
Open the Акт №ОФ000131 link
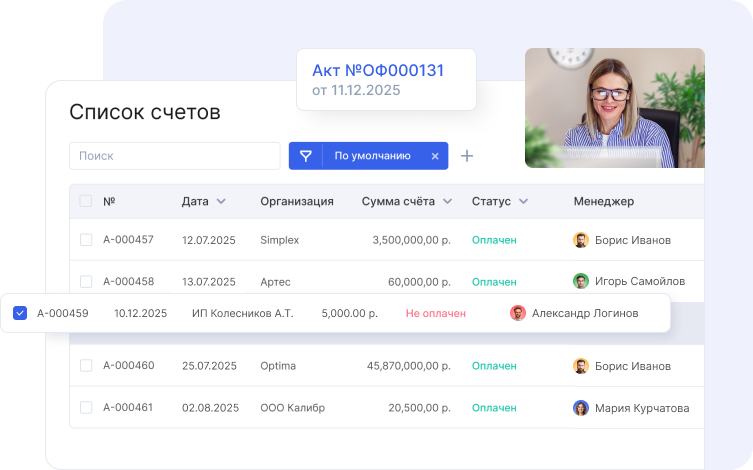point(378,71)
